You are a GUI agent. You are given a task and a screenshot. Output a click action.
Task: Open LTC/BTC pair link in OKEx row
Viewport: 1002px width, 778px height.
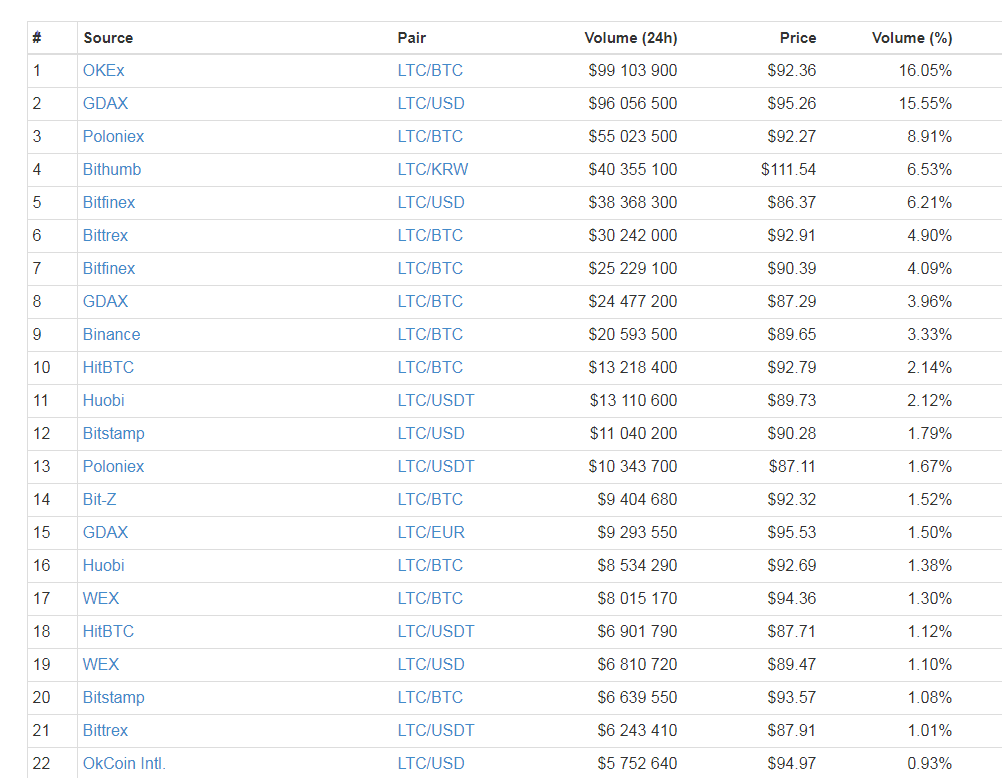pos(430,70)
